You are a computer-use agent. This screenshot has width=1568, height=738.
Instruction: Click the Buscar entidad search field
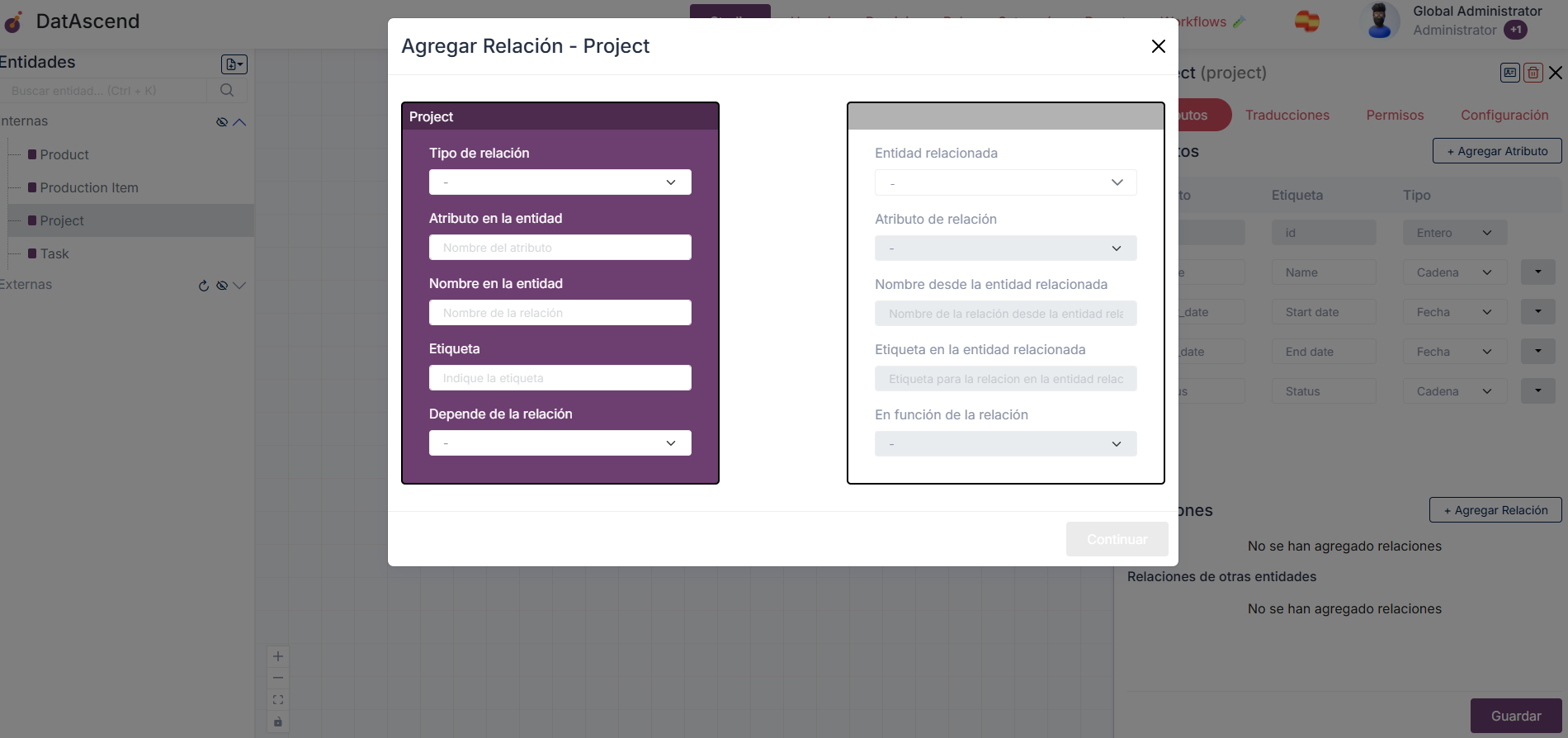(x=103, y=91)
